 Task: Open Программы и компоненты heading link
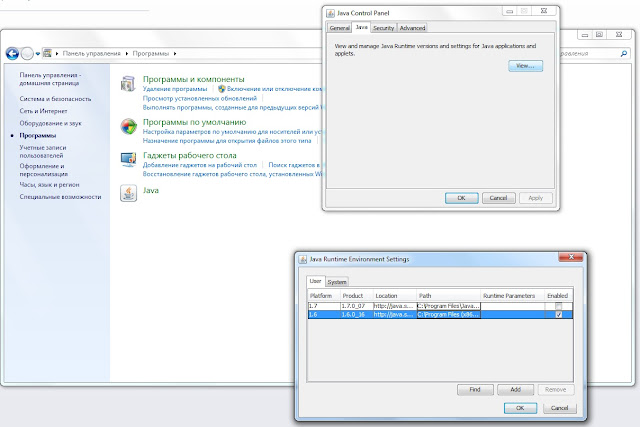point(193,79)
